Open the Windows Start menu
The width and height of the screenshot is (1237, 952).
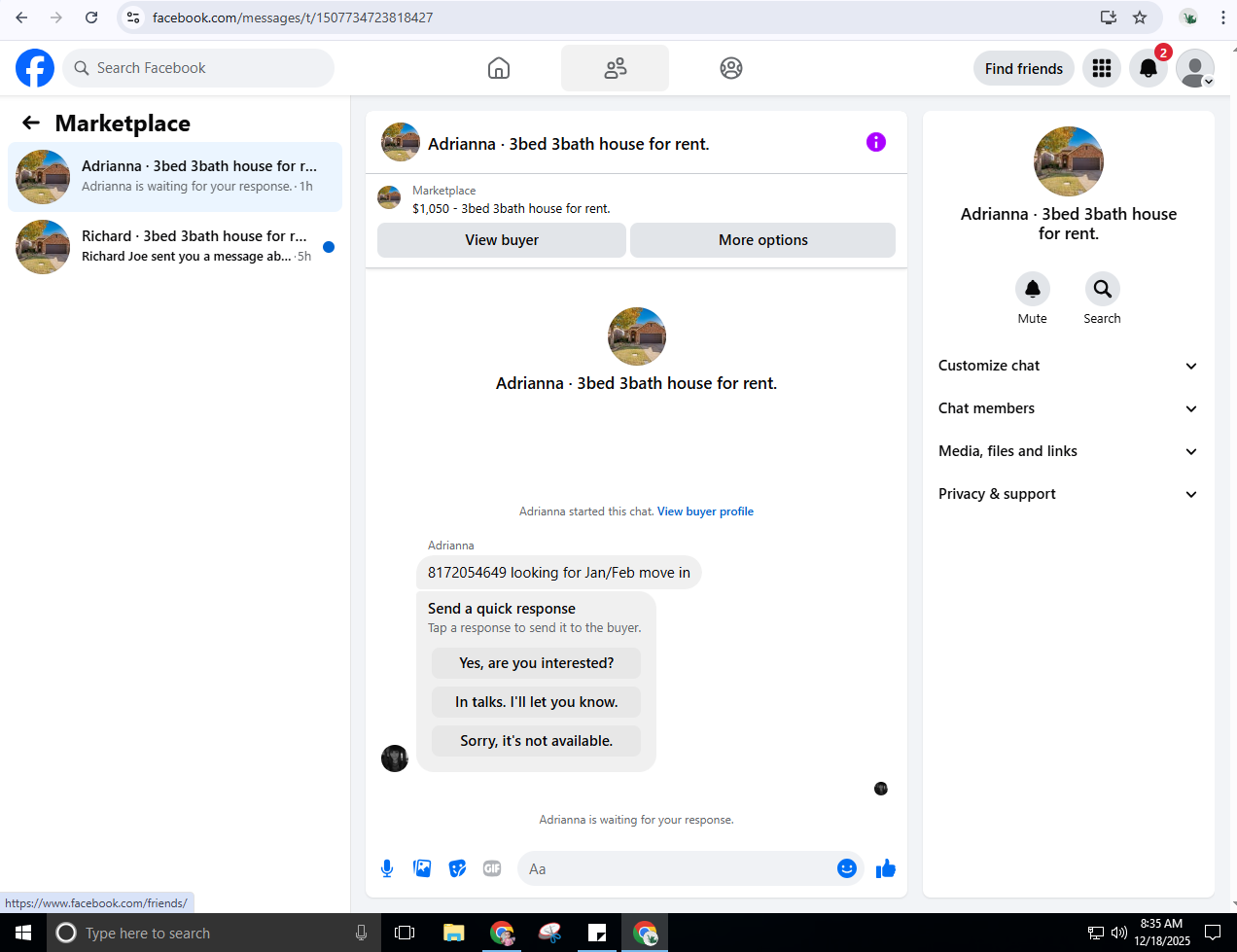click(23, 933)
